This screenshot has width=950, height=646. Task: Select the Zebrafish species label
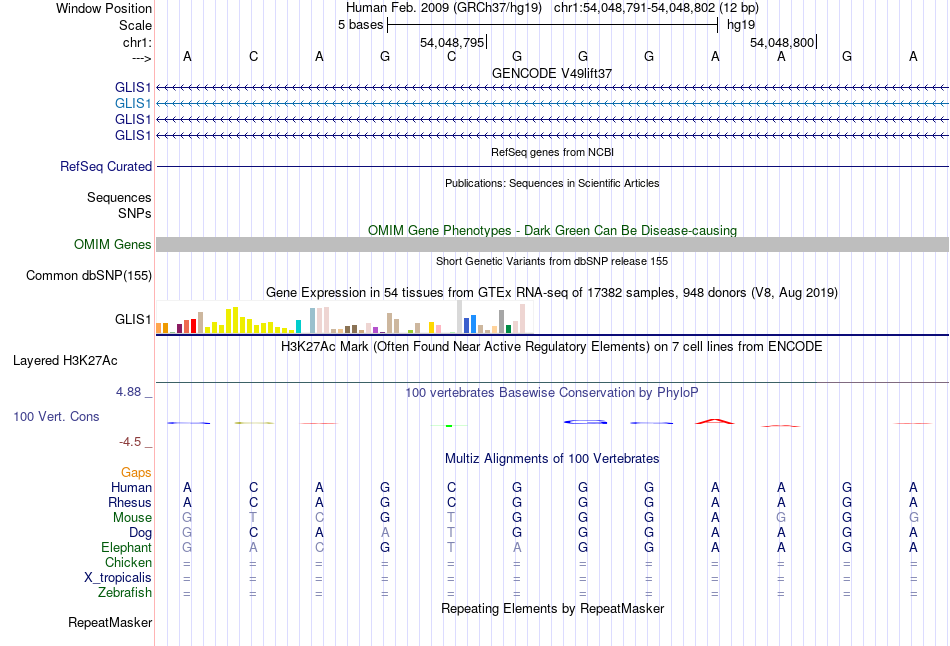125,592
